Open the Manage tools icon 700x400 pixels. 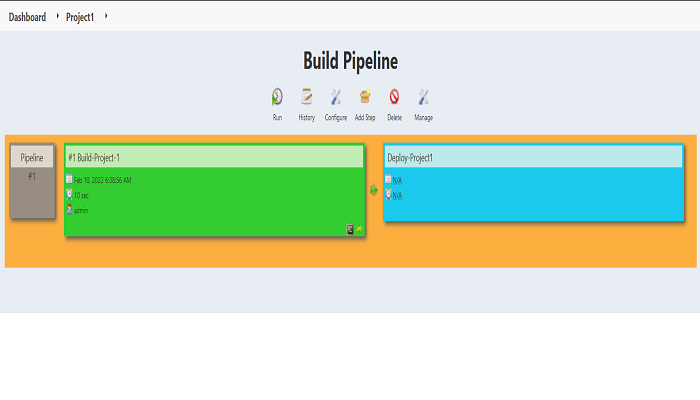point(423,97)
